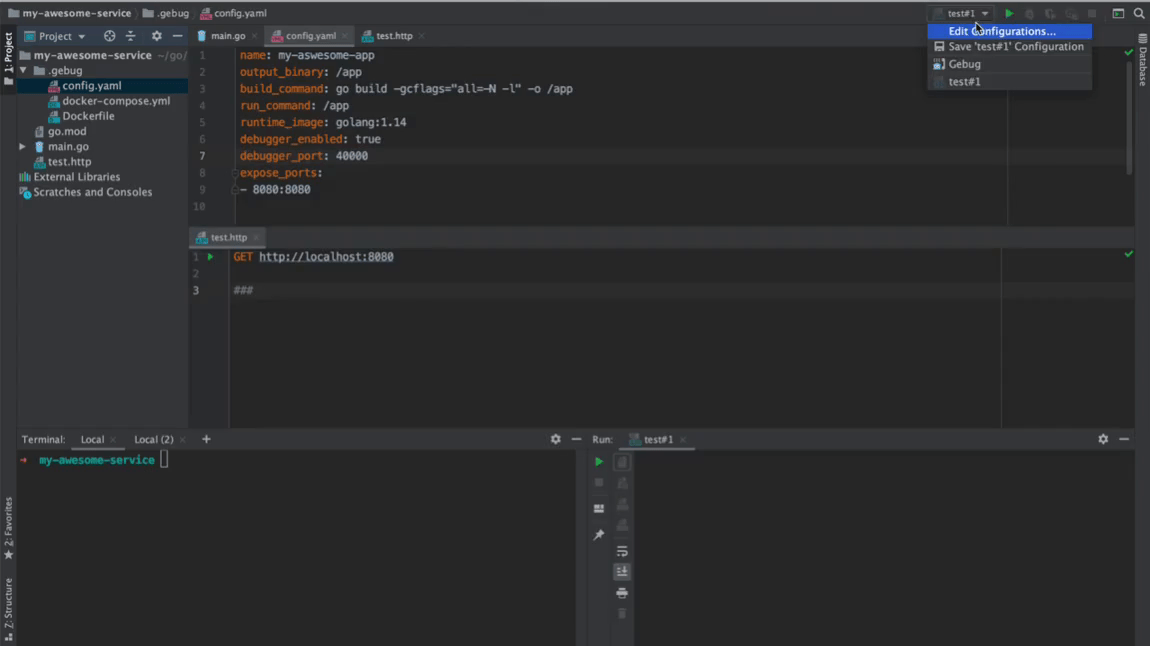Add a new terminal tab with plus
The image size is (1150, 646).
[x=206, y=439]
